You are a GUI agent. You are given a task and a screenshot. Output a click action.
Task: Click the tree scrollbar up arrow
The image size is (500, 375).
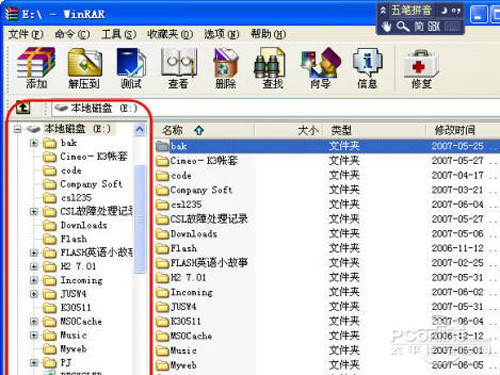140,129
